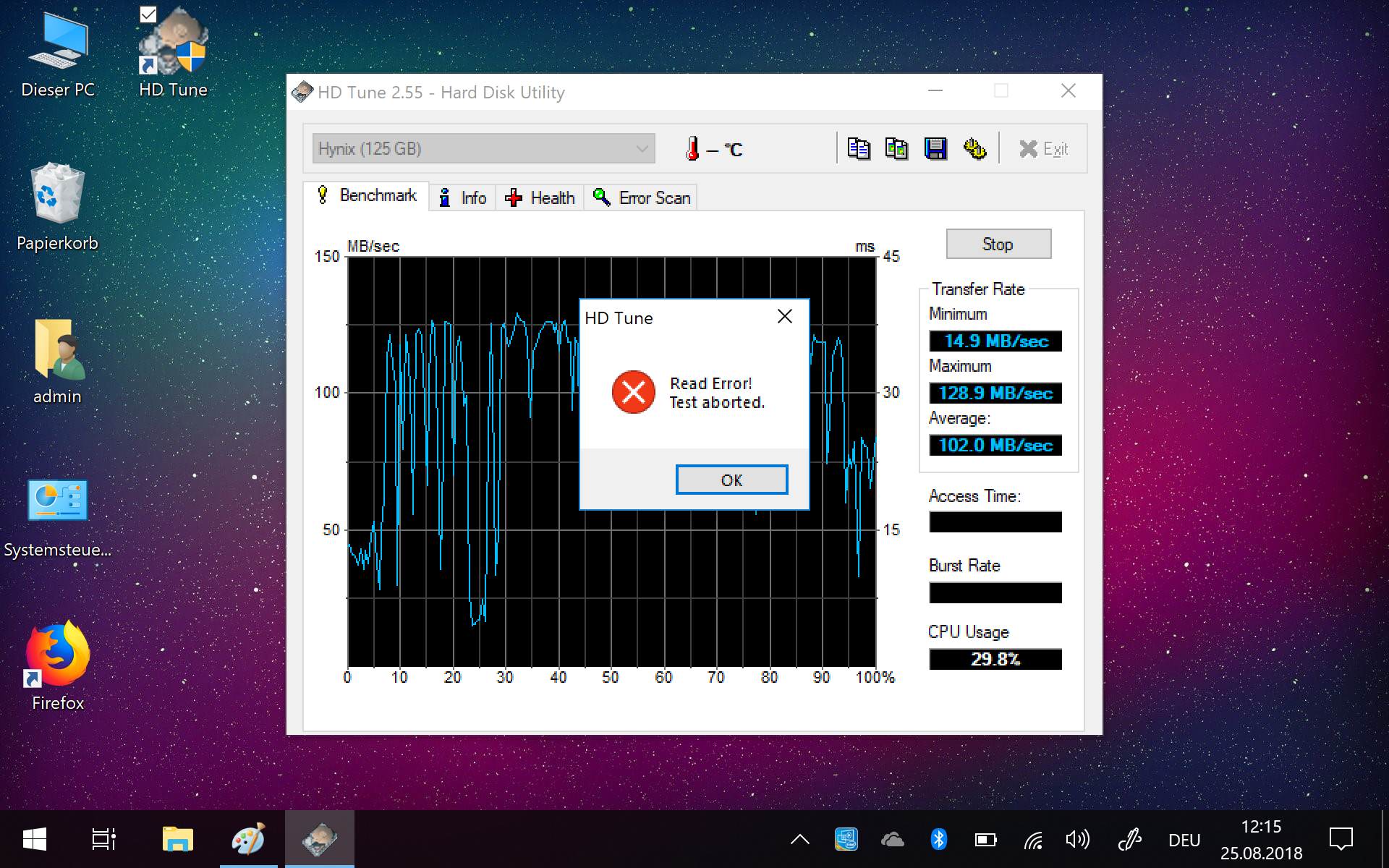
Task: Click the OneDrive cloud tray icon
Action: click(x=892, y=839)
